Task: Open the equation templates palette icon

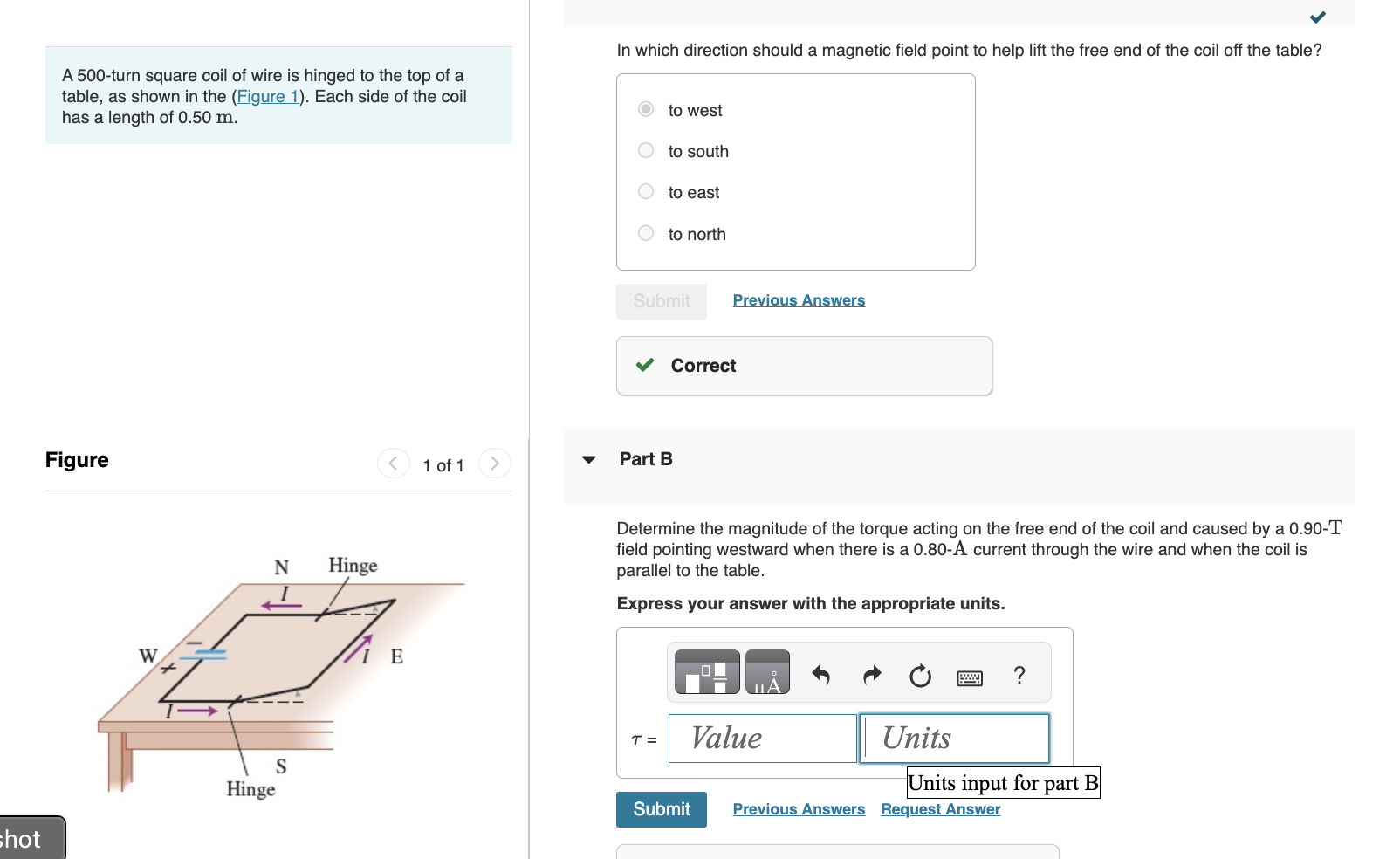Action: [705, 672]
